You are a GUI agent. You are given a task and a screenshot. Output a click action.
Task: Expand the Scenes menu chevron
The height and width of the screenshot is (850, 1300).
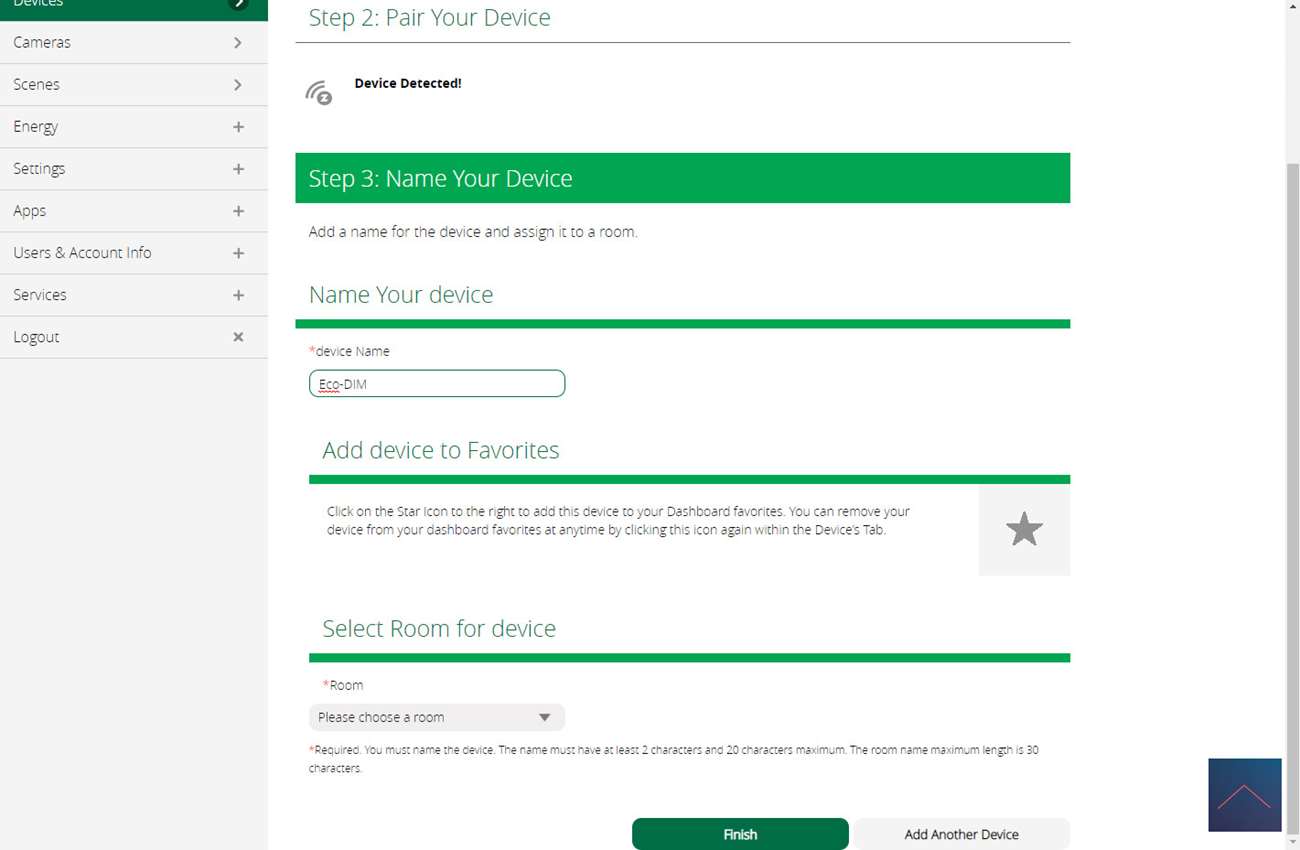coord(238,85)
